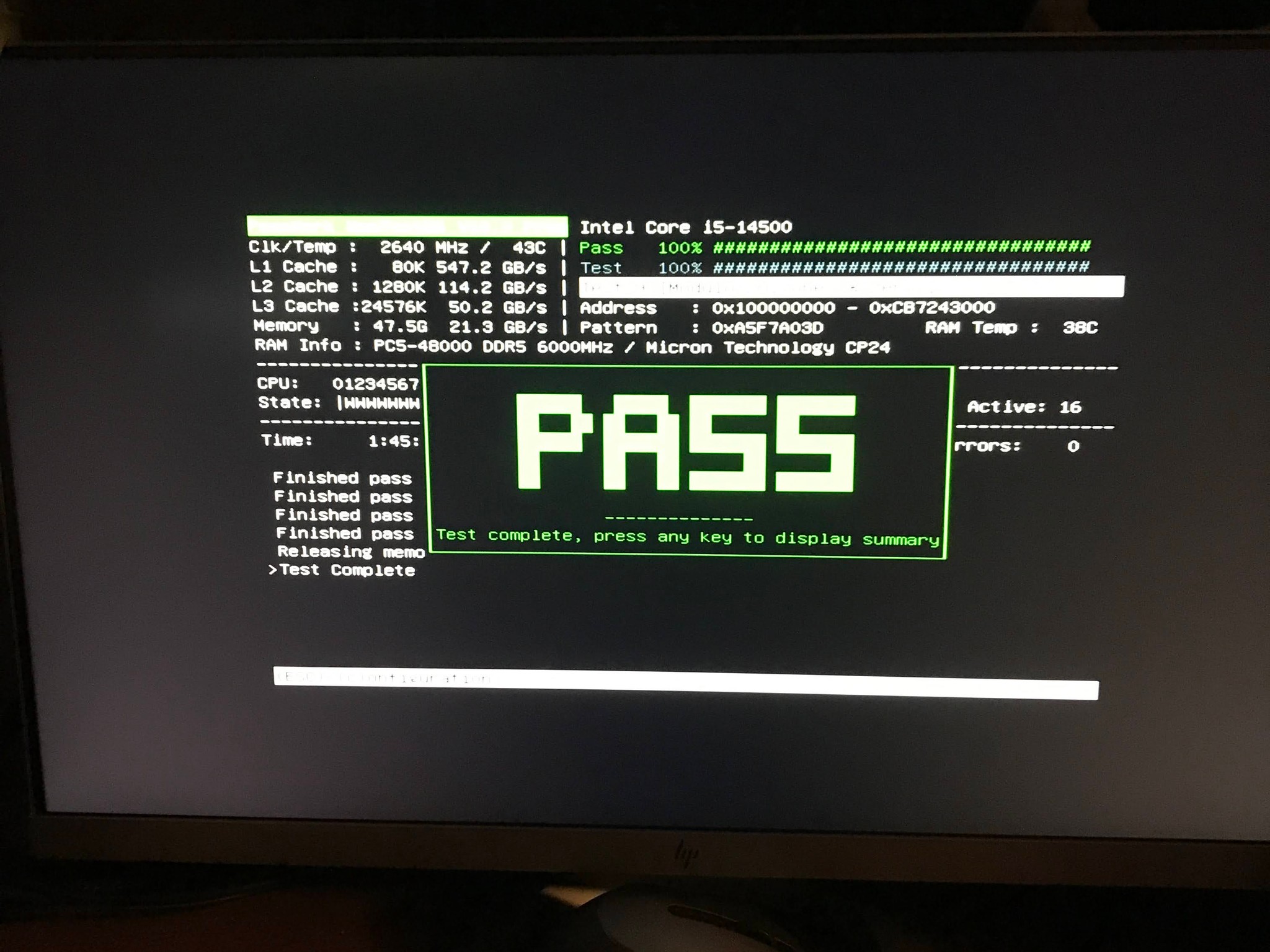Screen dimensions: 1270x952
Task: Click the 'Releasing memo' log line
Action: click(x=351, y=552)
